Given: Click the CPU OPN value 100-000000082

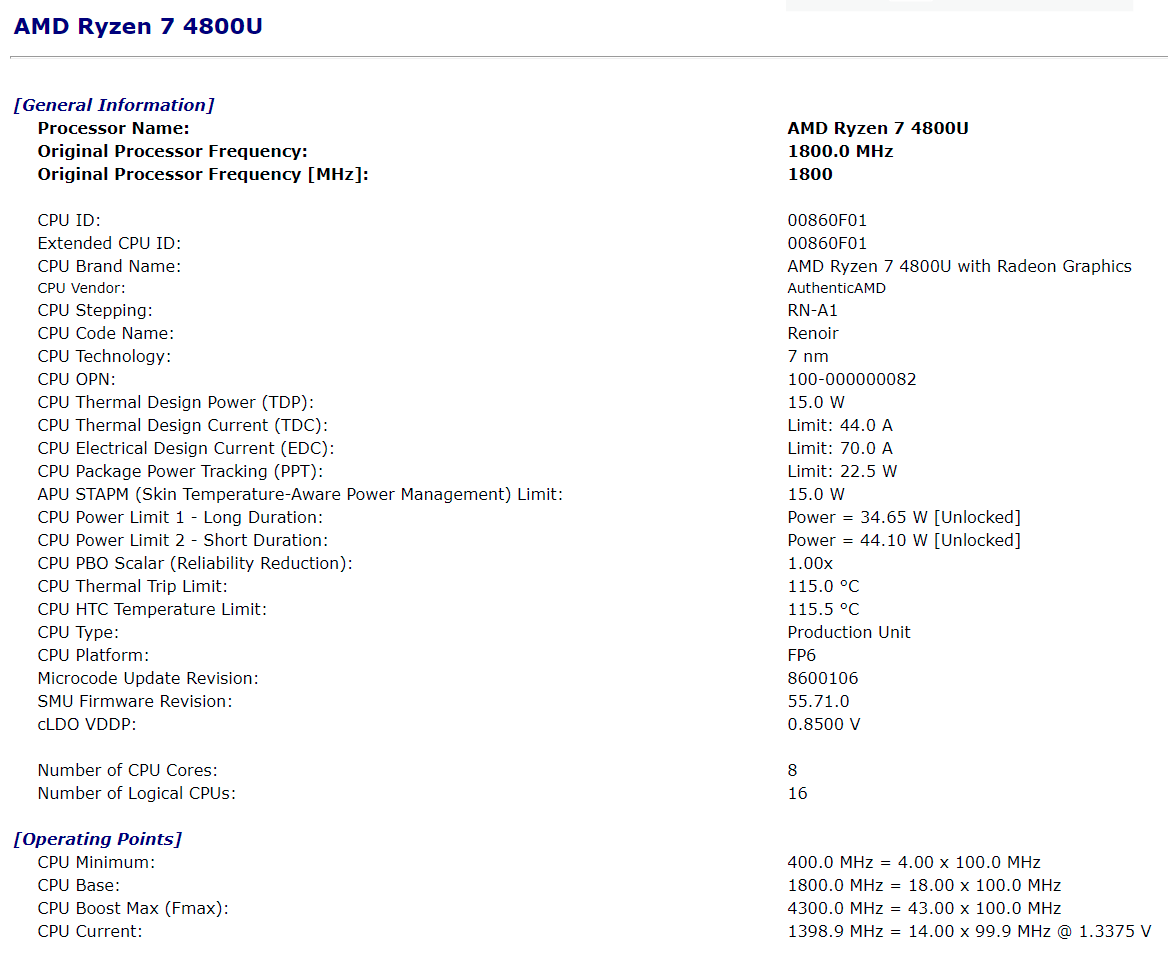Looking at the screenshot, I should point(851,380).
